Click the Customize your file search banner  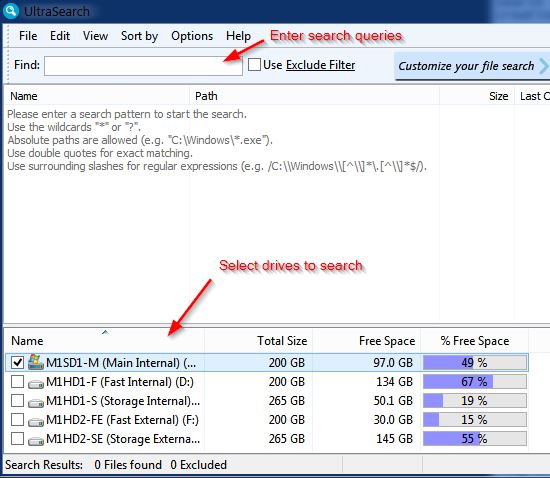tap(472, 66)
